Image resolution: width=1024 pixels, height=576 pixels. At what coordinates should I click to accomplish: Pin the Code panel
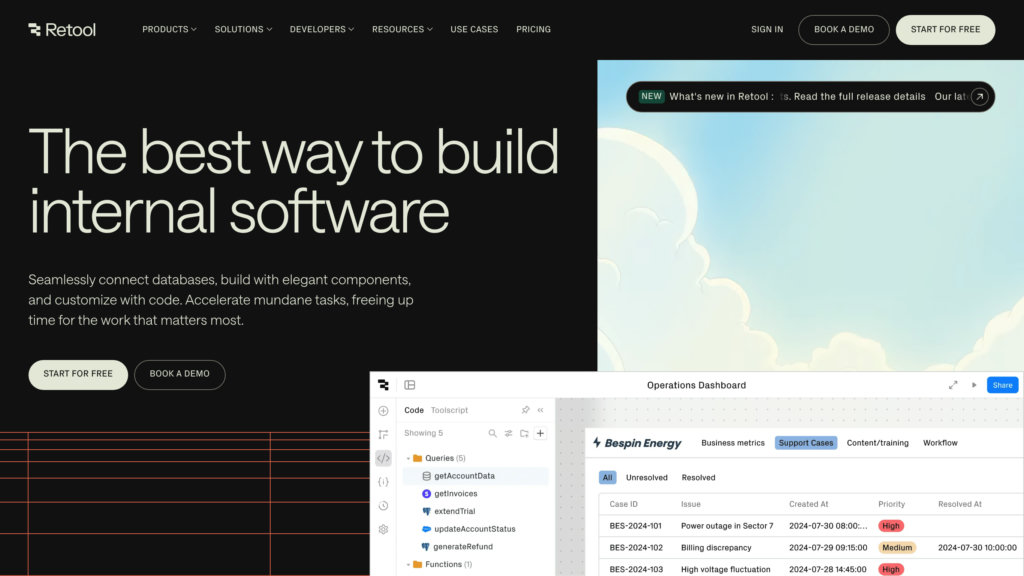pyautogui.click(x=525, y=410)
